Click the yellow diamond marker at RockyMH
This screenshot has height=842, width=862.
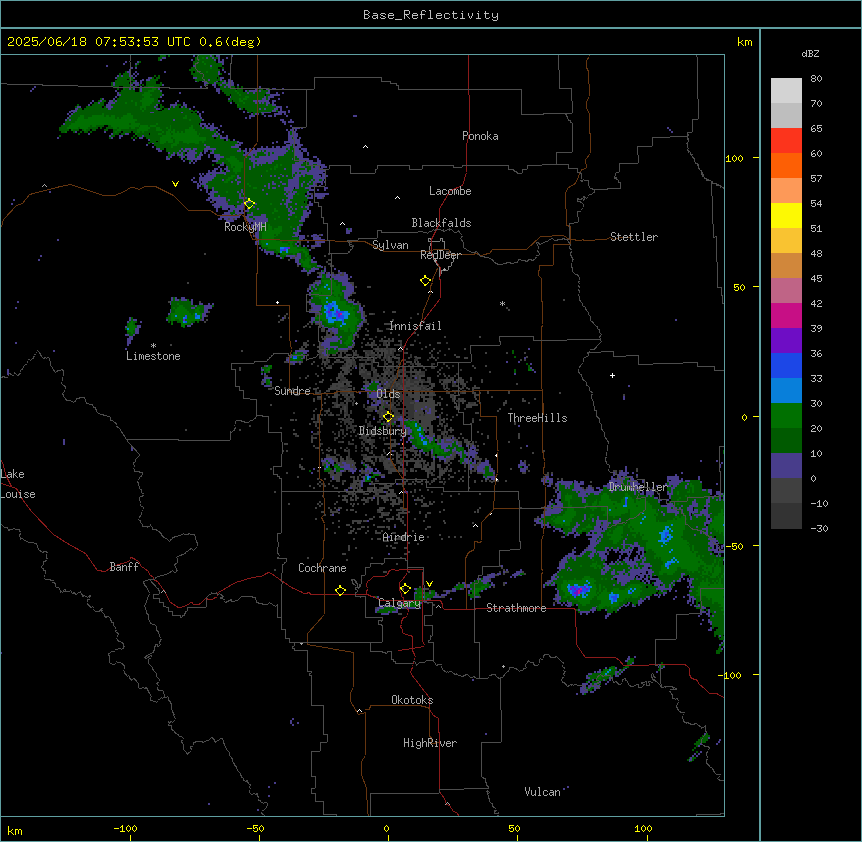pyautogui.click(x=249, y=204)
